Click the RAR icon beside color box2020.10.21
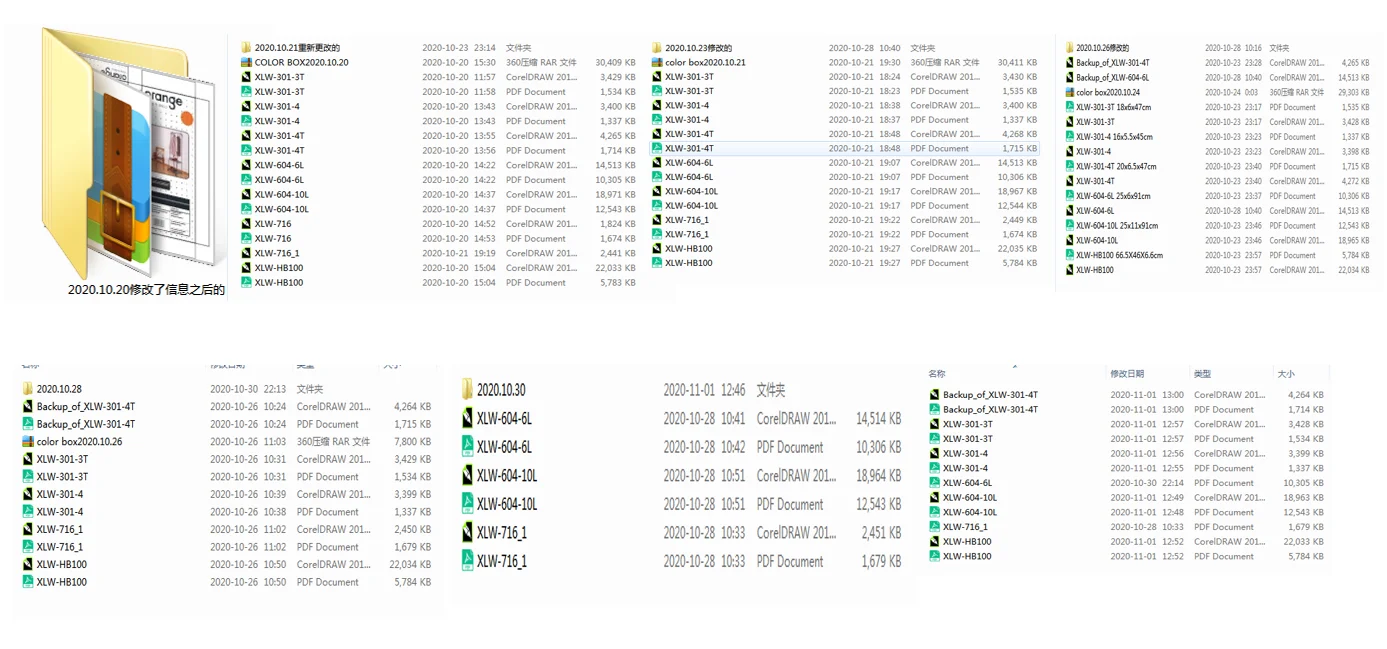 tap(657, 62)
